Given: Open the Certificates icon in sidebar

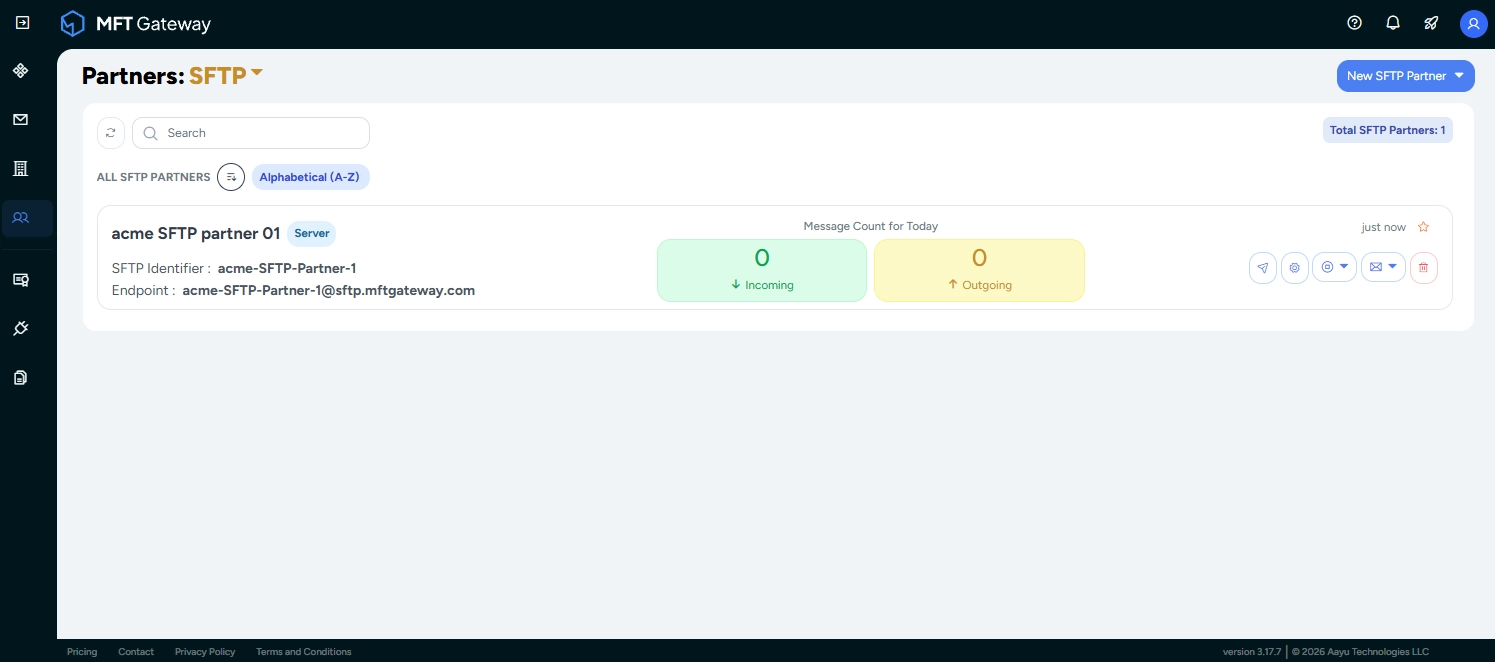Looking at the screenshot, I should pos(20,280).
